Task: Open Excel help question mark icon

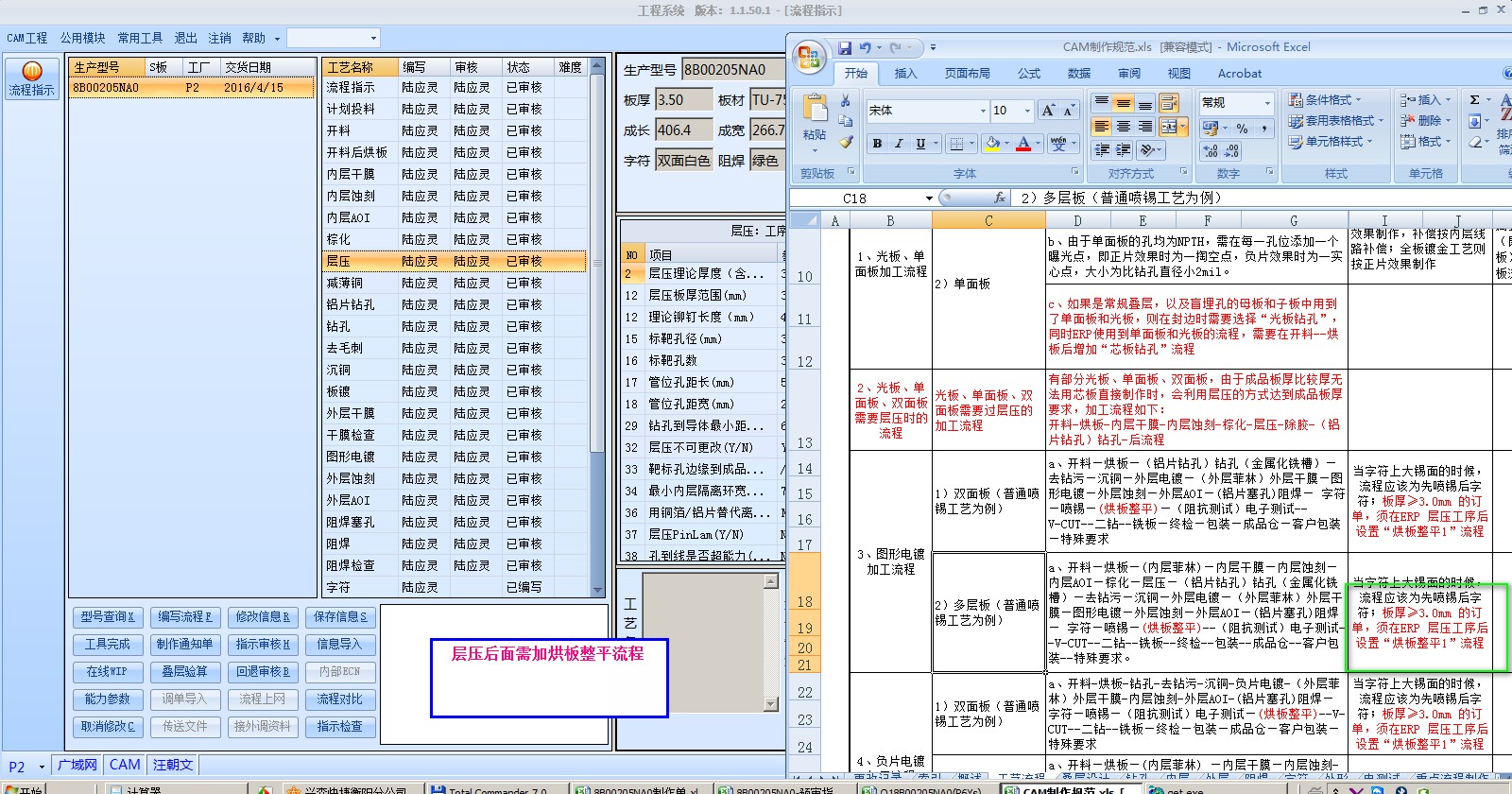Action: (x=1505, y=73)
